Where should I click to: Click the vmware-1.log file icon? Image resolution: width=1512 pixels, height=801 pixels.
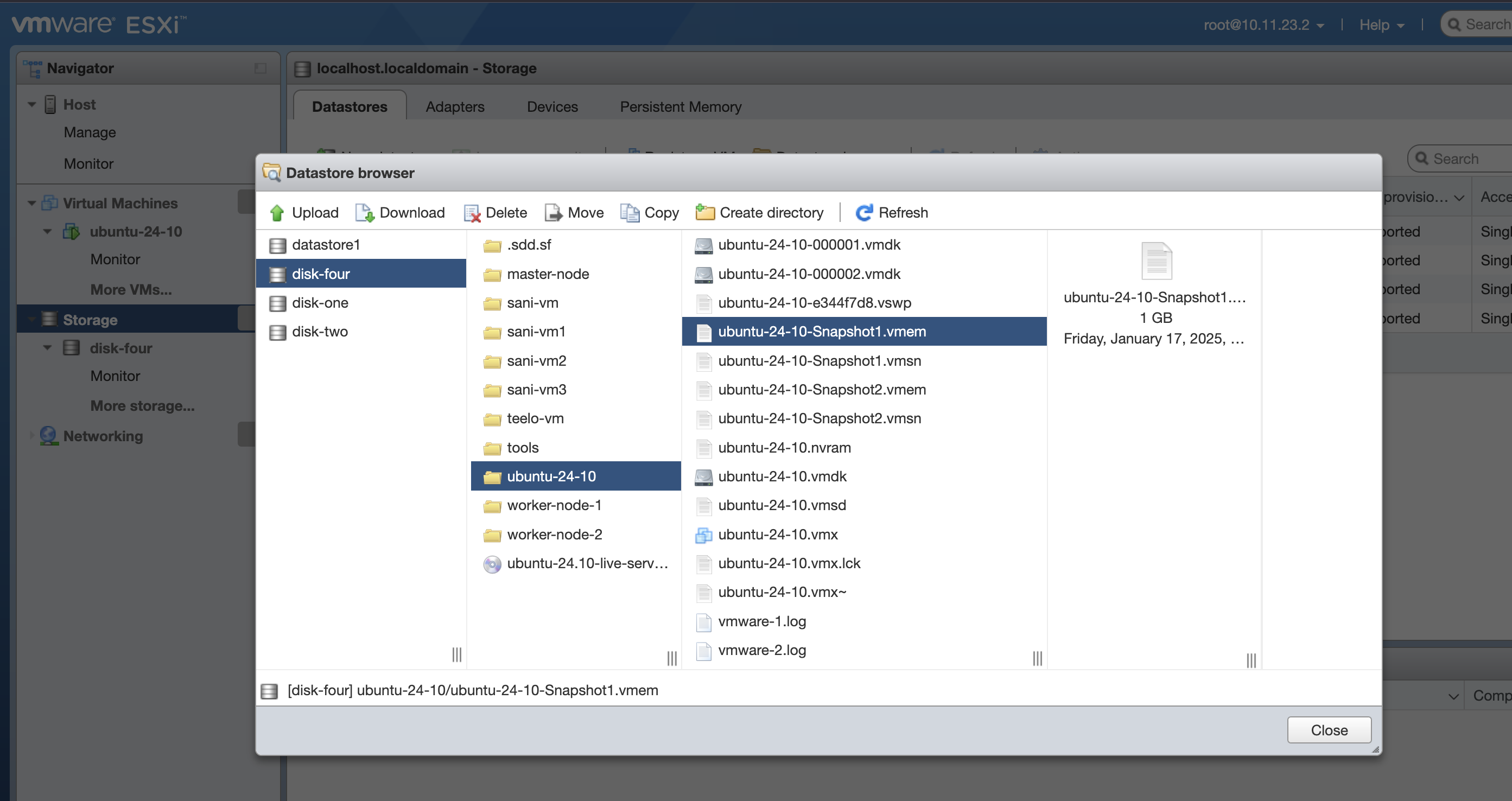pos(703,621)
